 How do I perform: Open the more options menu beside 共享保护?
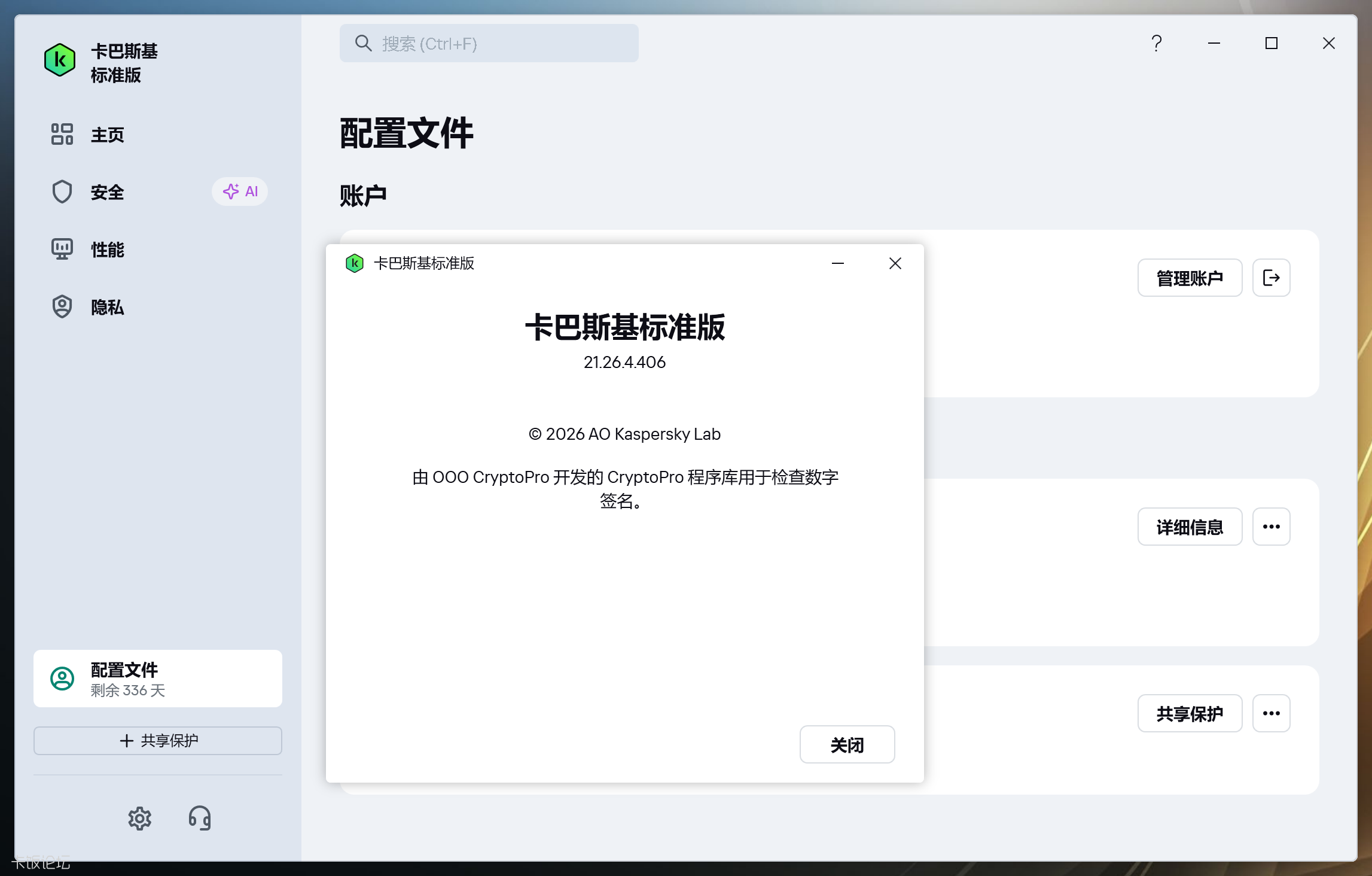[1272, 713]
